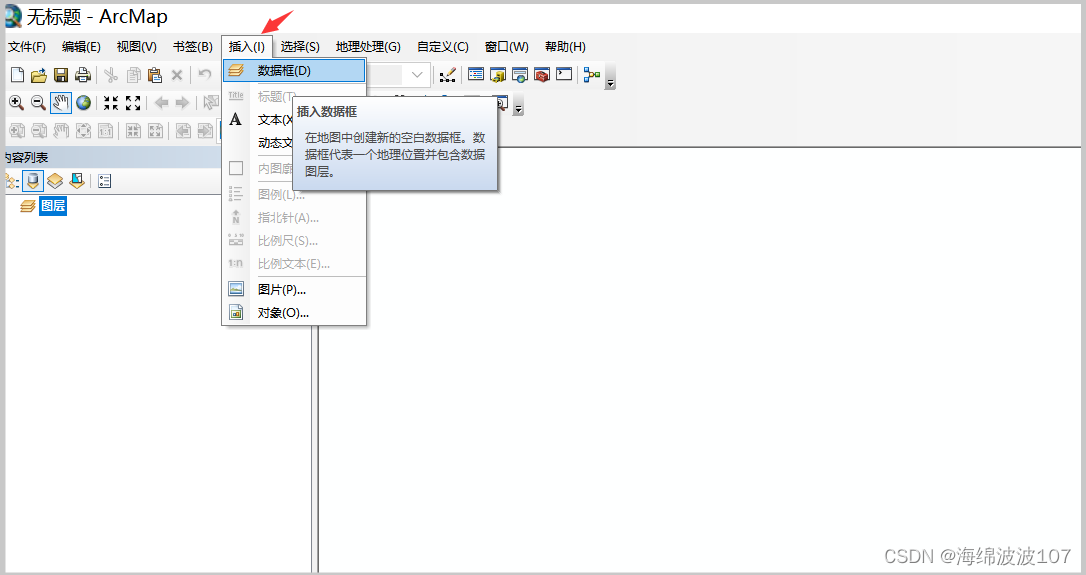The image size is (1086, 575).
Task: Toggle the Pan hand tool
Action: pos(61,103)
